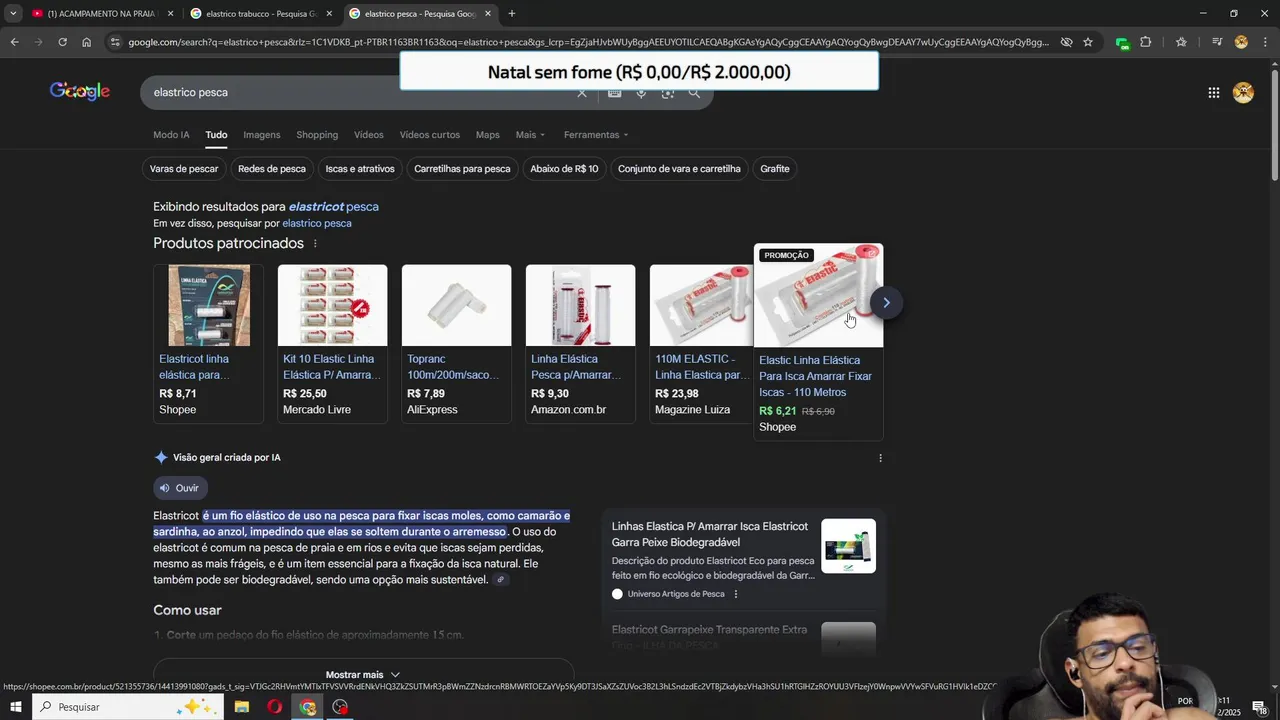Open options for Universo Artigos de Pesca
This screenshot has height=720, width=1280.
point(736,594)
